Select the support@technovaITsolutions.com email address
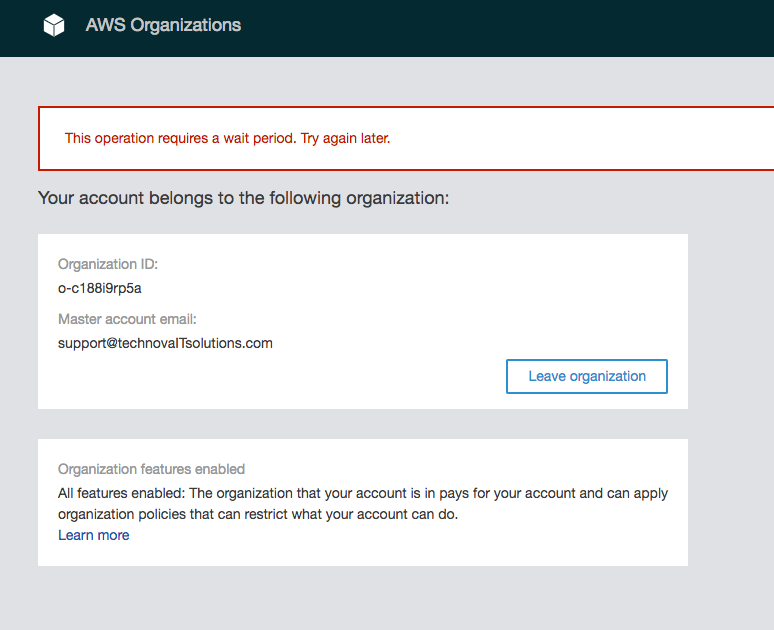Image resolution: width=774 pixels, height=630 pixels. pos(165,343)
